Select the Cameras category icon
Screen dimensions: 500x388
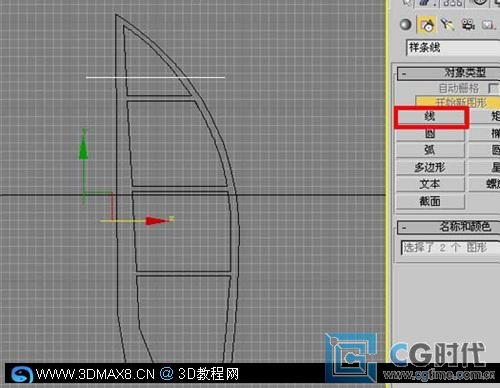point(468,24)
